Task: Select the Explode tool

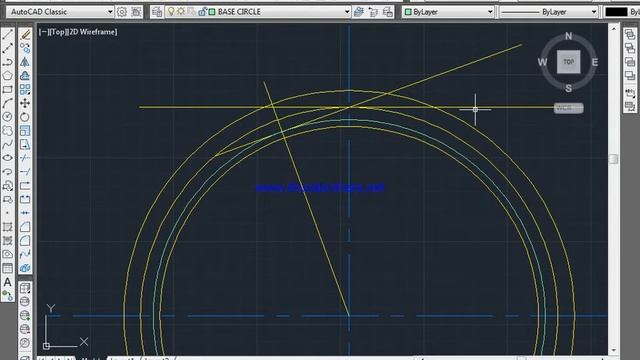Action: click(x=25, y=268)
